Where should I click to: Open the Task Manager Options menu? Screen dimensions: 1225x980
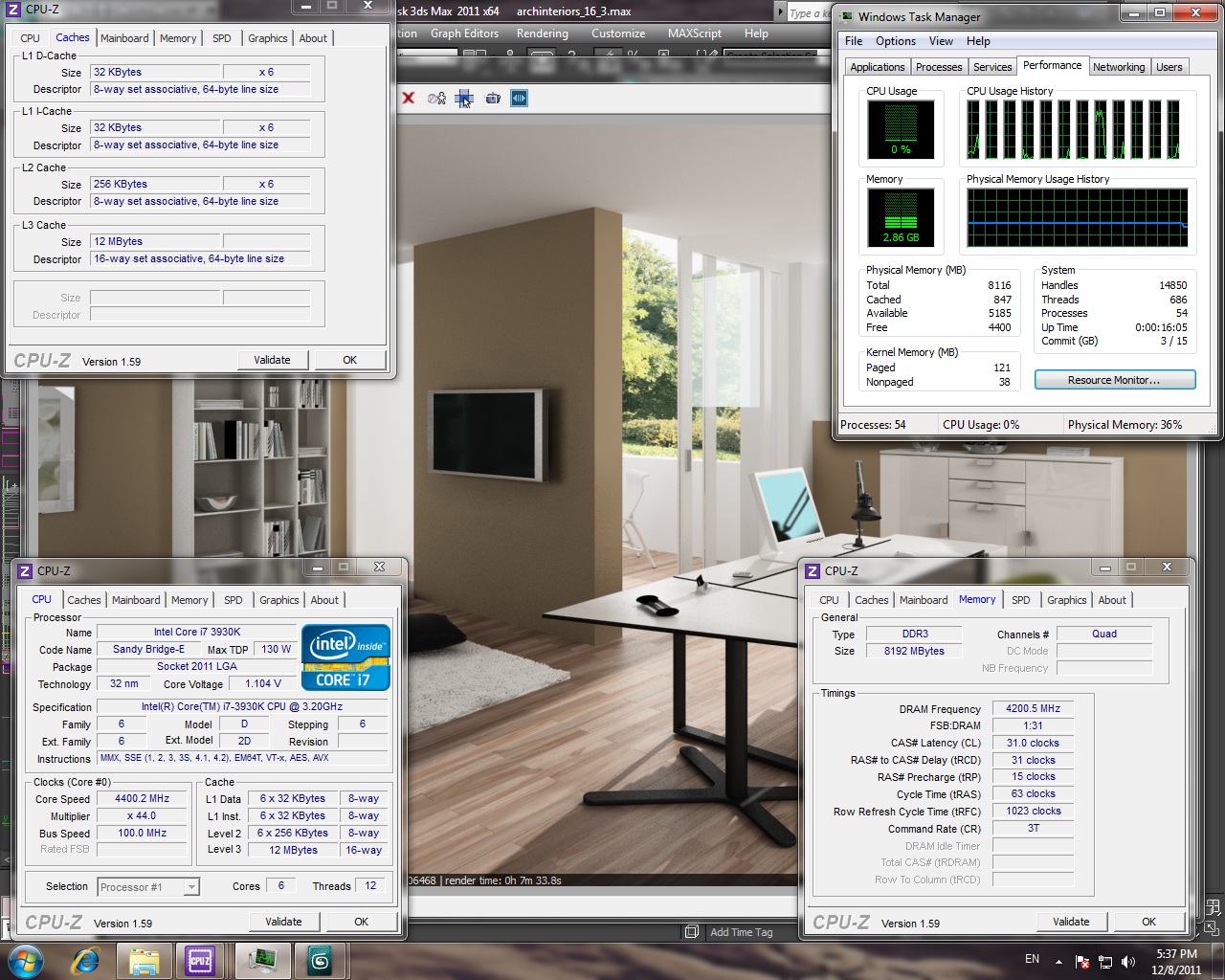[x=896, y=41]
